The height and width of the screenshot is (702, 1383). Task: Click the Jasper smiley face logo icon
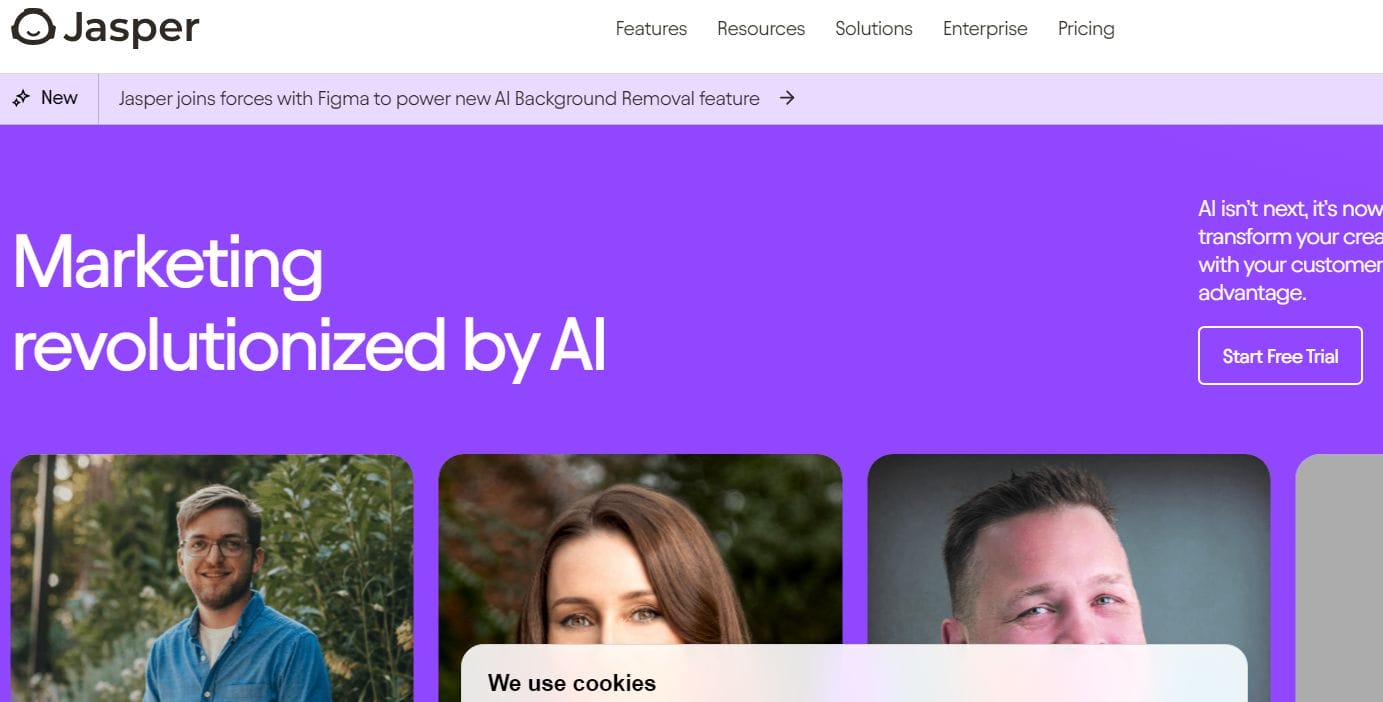pyautogui.click(x=33, y=28)
